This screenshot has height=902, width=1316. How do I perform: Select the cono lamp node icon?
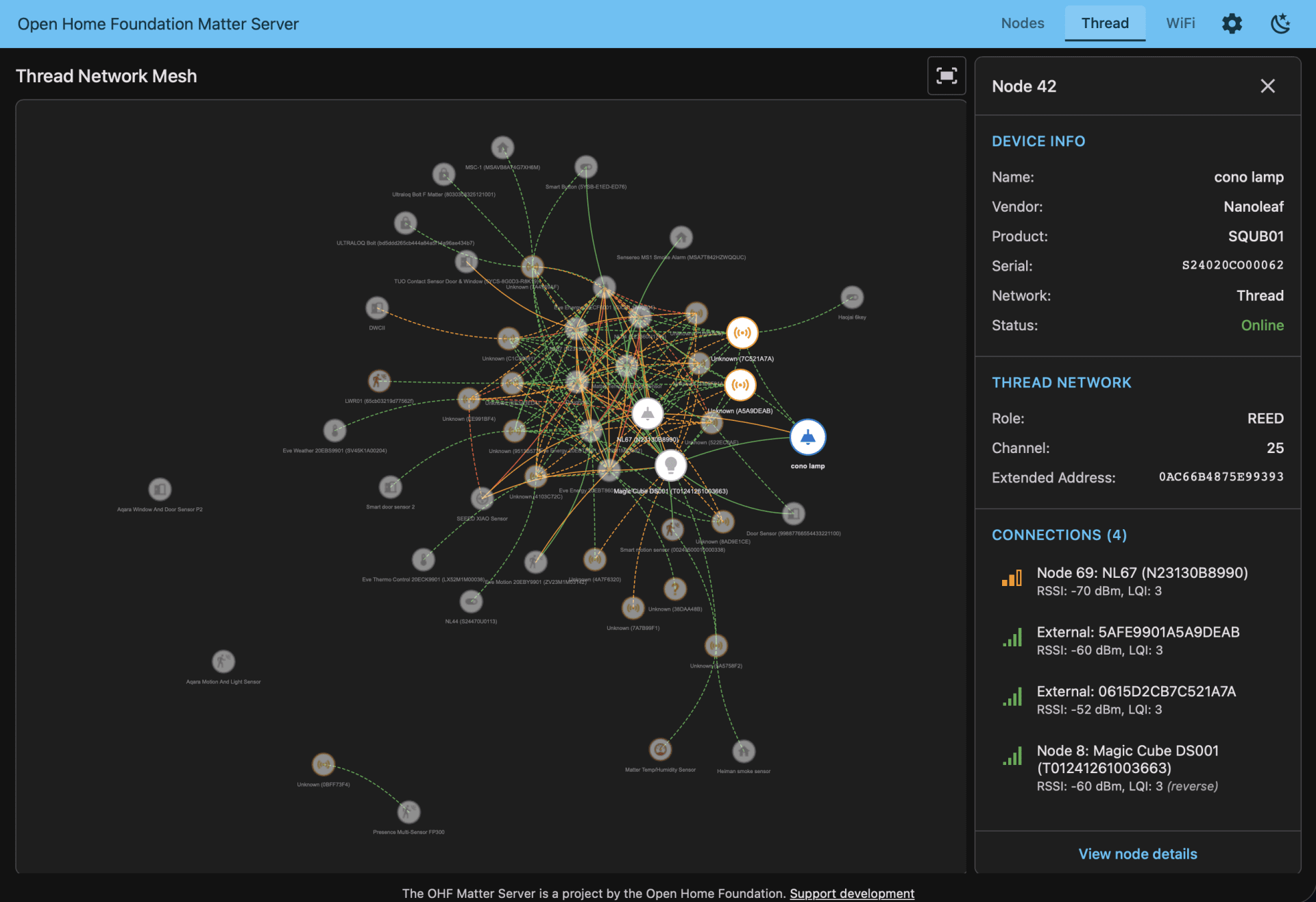(x=807, y=437)
